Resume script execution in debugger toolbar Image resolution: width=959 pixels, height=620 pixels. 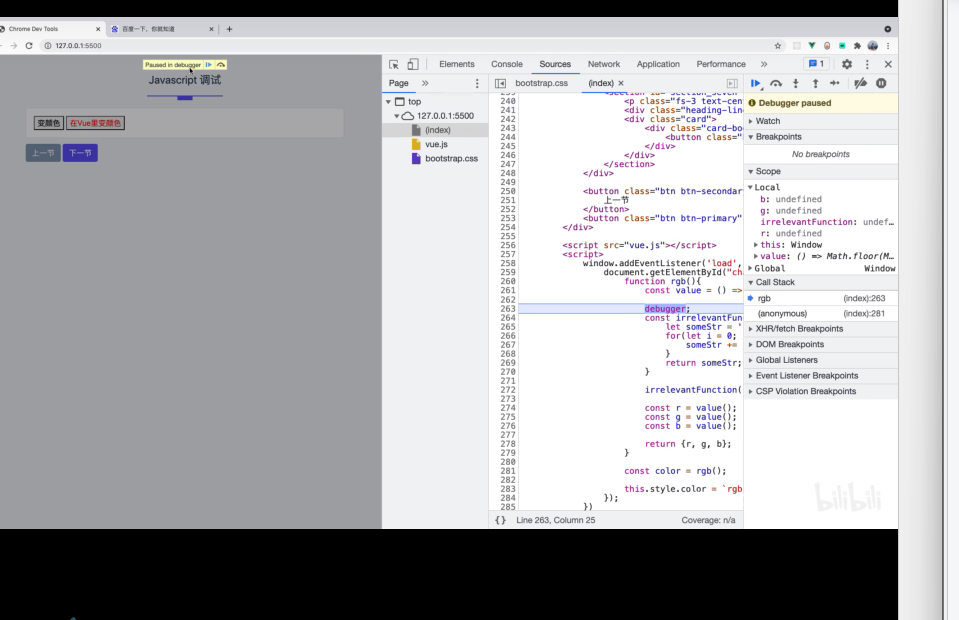tap(756, 83)
